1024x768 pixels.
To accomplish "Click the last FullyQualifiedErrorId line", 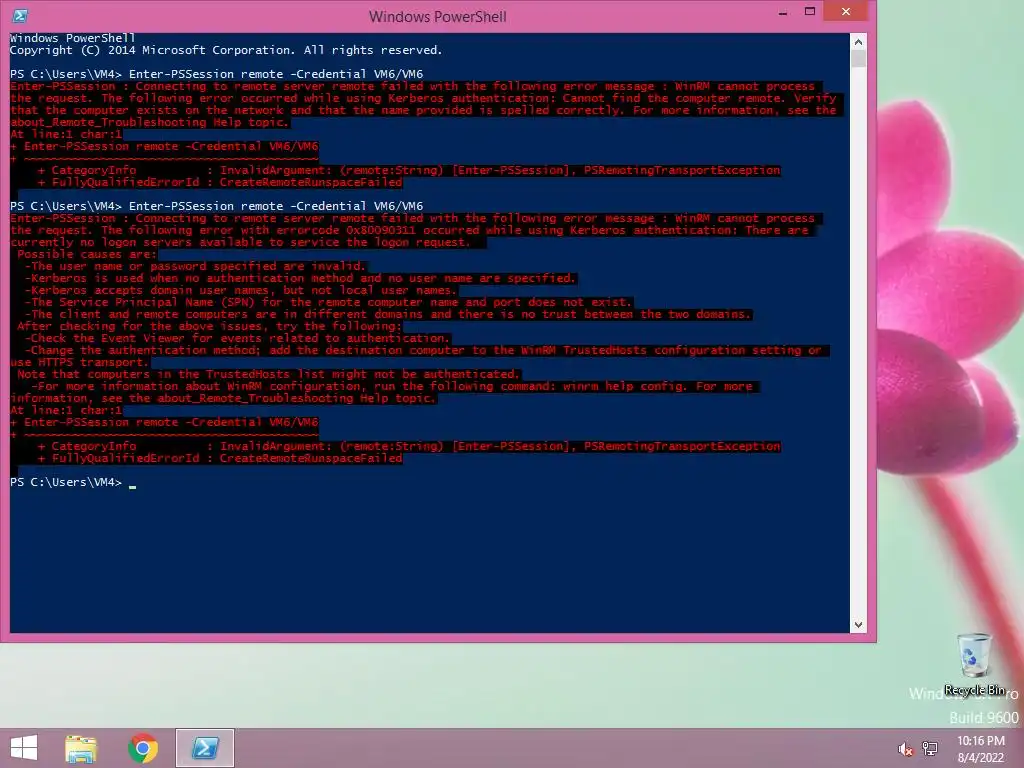I will tap(220, 458).
